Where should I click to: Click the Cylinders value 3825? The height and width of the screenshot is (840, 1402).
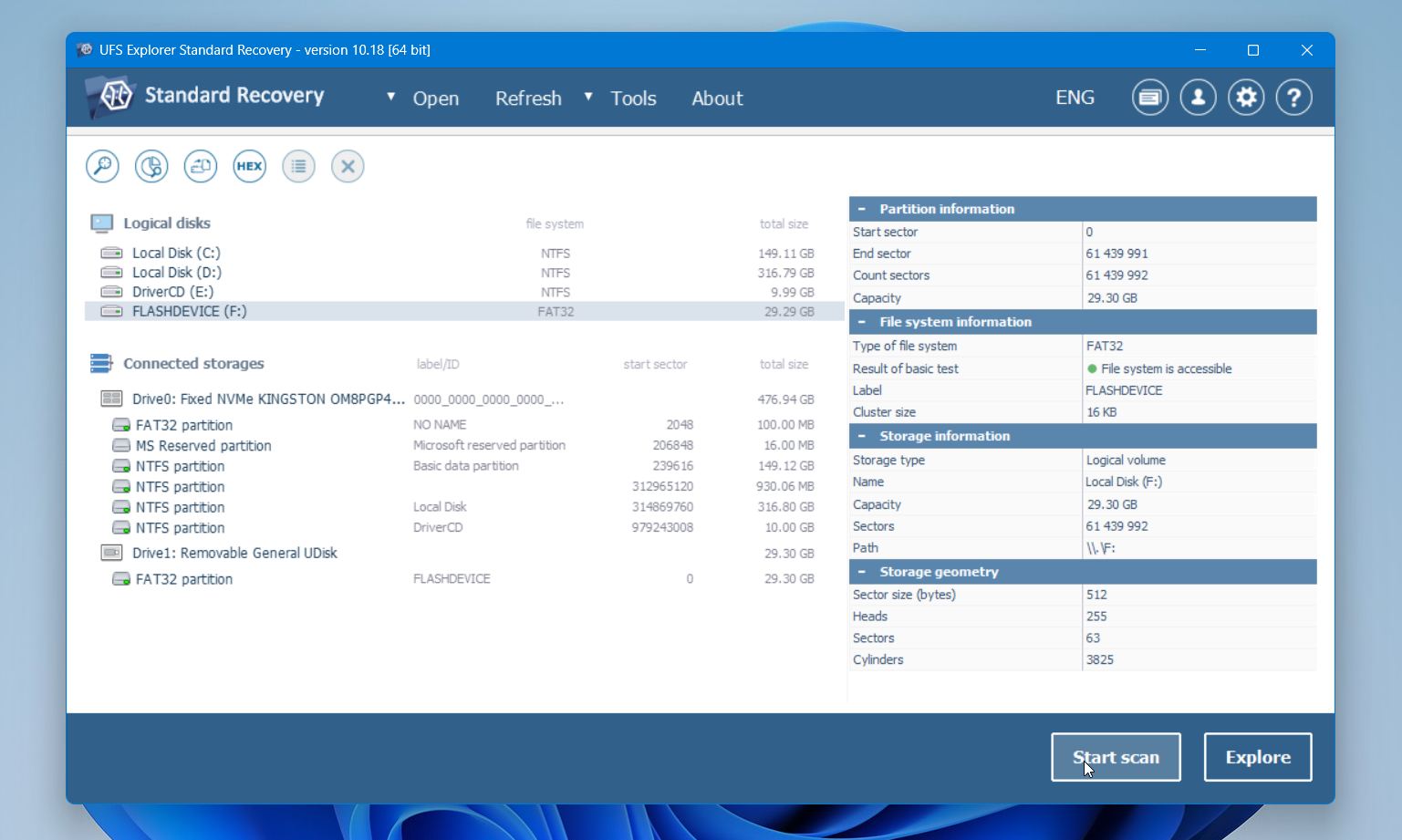1099,659
